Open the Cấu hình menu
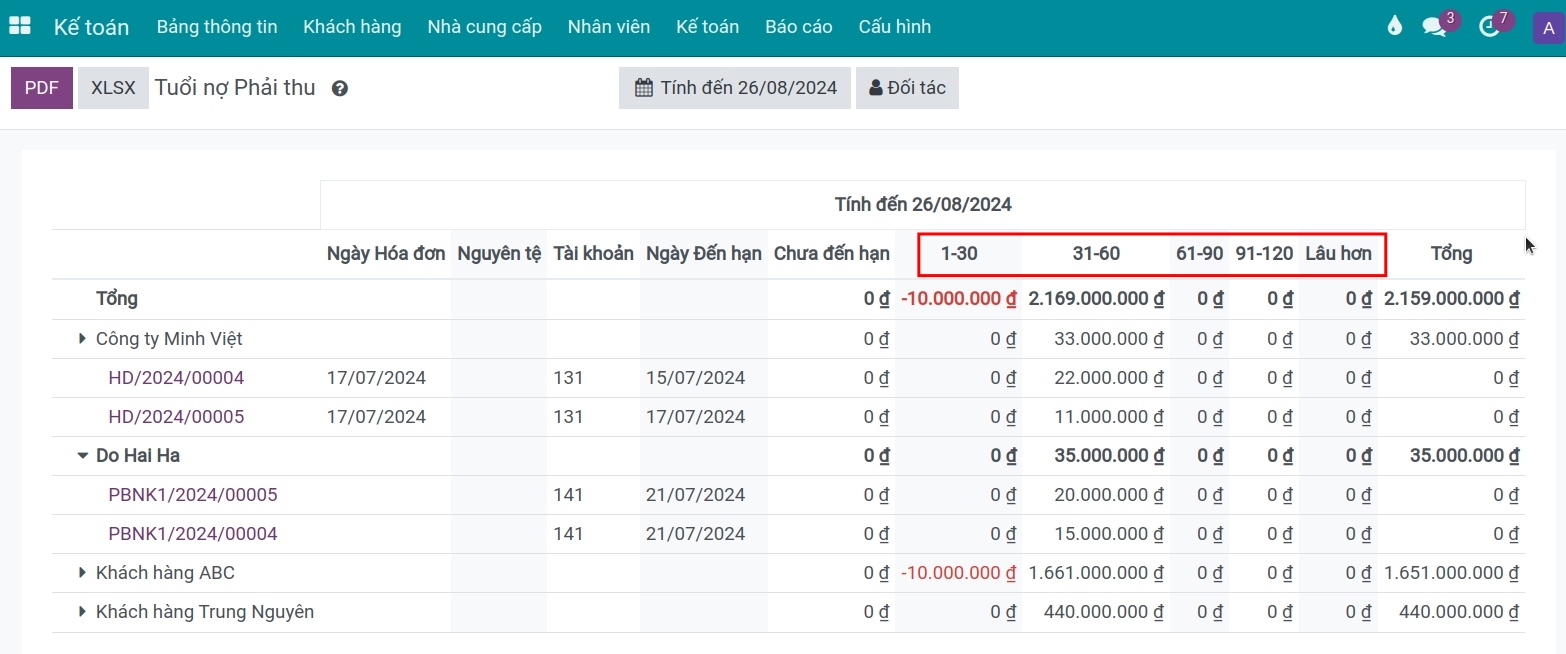 pyautogui.click(x=895, y=27)
